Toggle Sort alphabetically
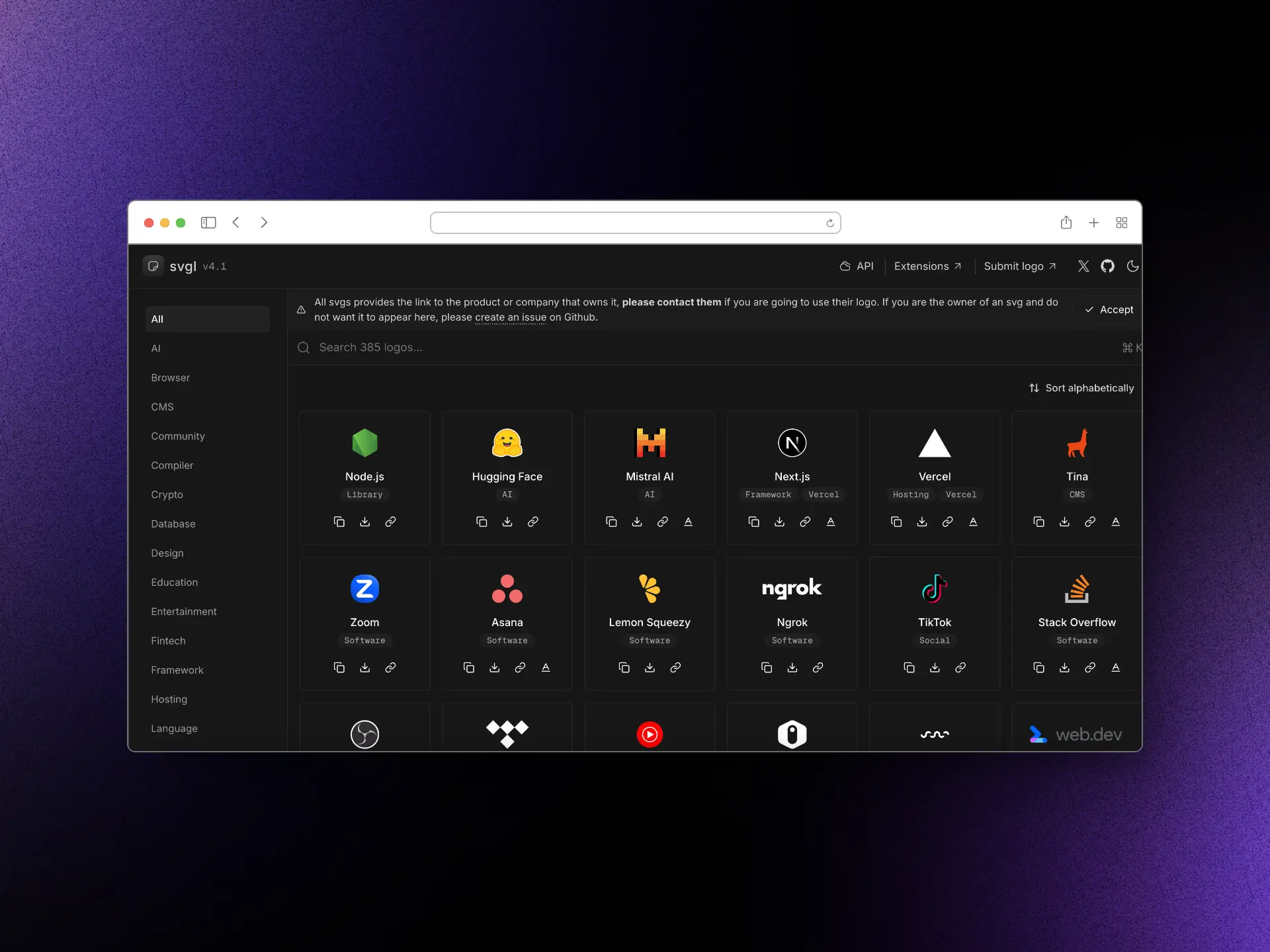 [x=1081, y=388]
